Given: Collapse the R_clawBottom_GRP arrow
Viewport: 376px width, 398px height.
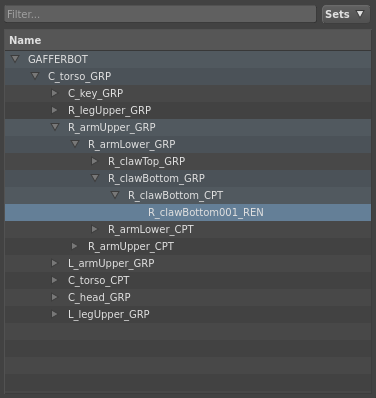Looking at the screenshot, I should coord(95,178).
